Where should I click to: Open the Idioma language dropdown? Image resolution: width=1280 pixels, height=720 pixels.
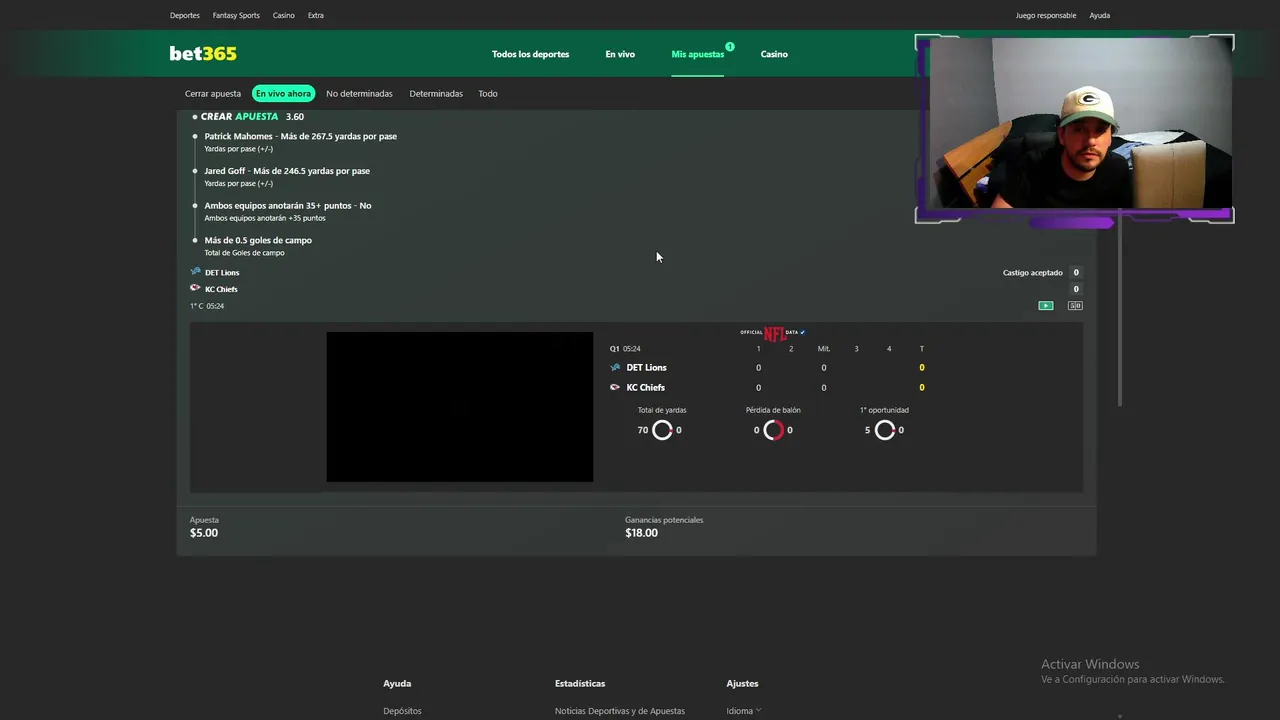click(744, 711)
